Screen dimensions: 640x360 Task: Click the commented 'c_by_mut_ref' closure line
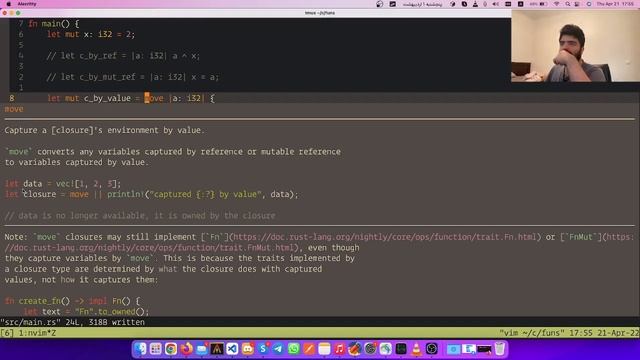pos(133,77)
